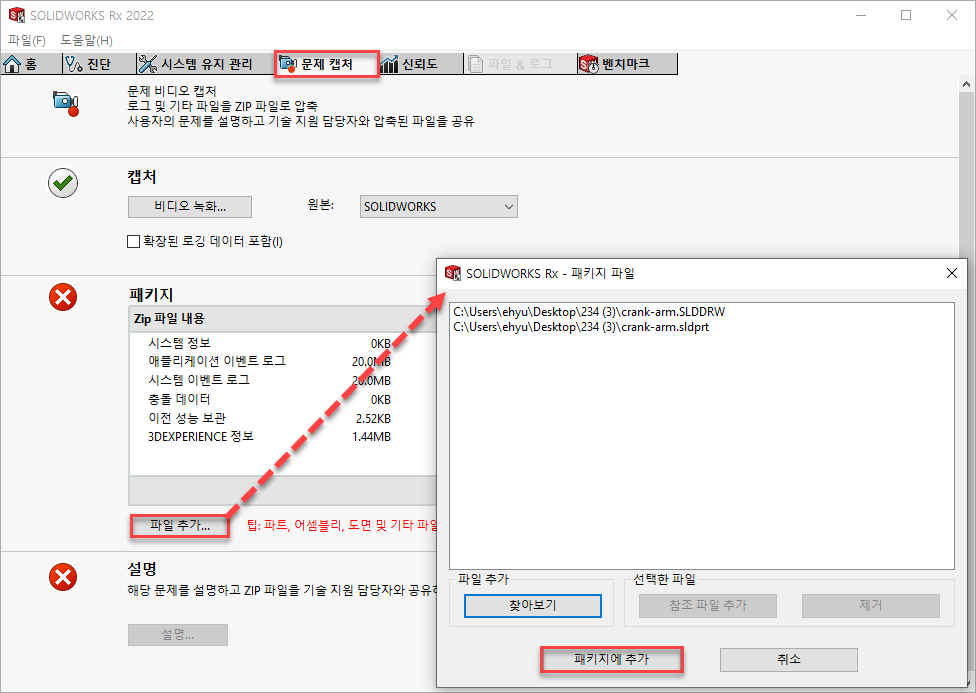976x693 pixels.
Task: Select the 충돌 데이터 row
Action: 270,399
